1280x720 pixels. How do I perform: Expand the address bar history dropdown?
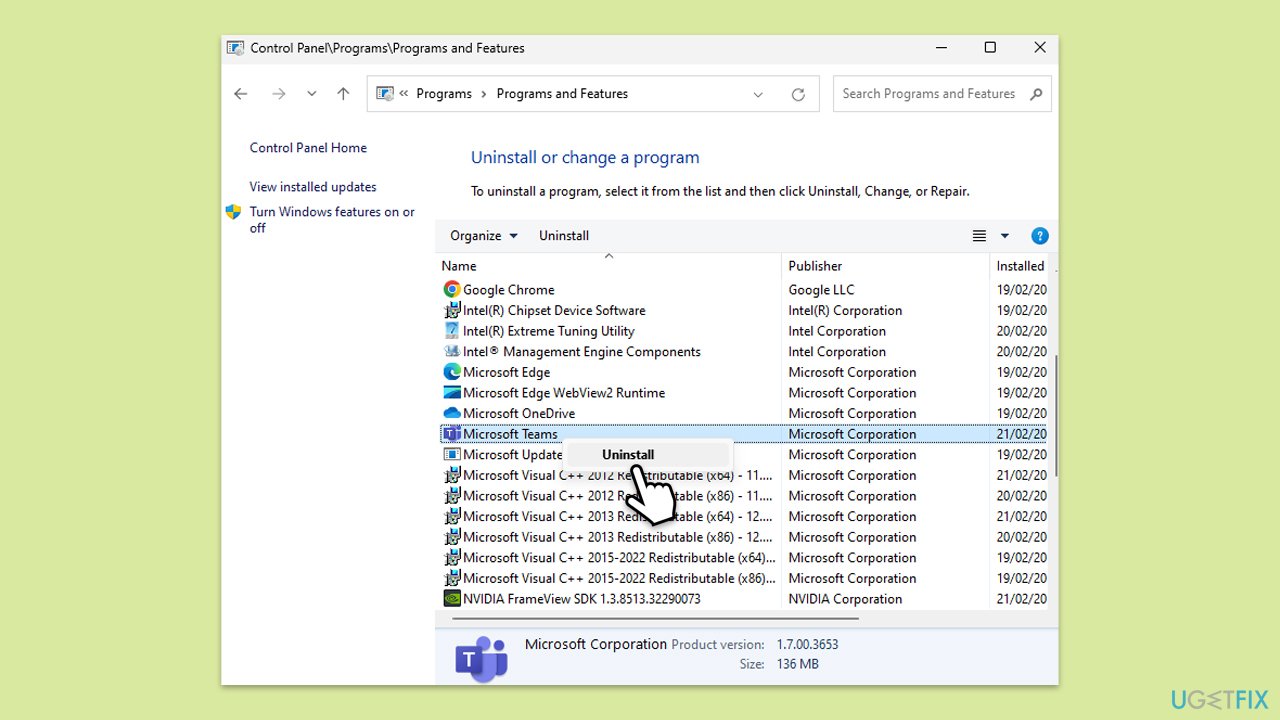758,94
